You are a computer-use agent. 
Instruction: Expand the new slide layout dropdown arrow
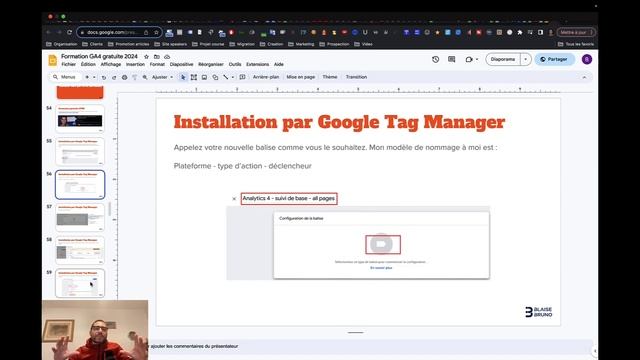tap(94, 77)
